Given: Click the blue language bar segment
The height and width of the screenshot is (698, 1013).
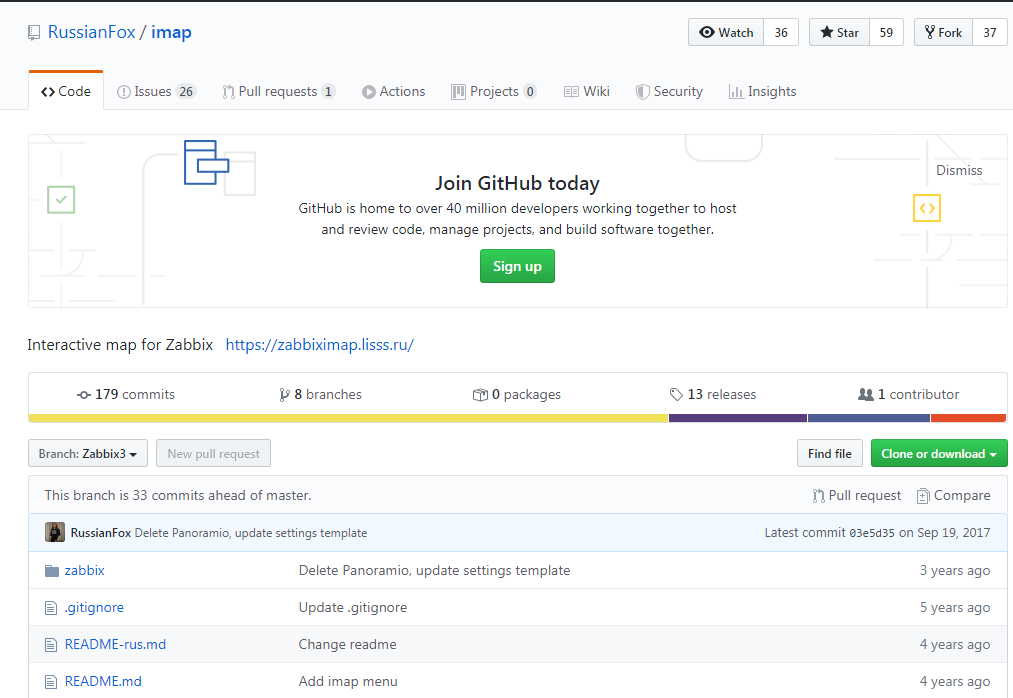Looking at the screenshot, I should (869, 418).
